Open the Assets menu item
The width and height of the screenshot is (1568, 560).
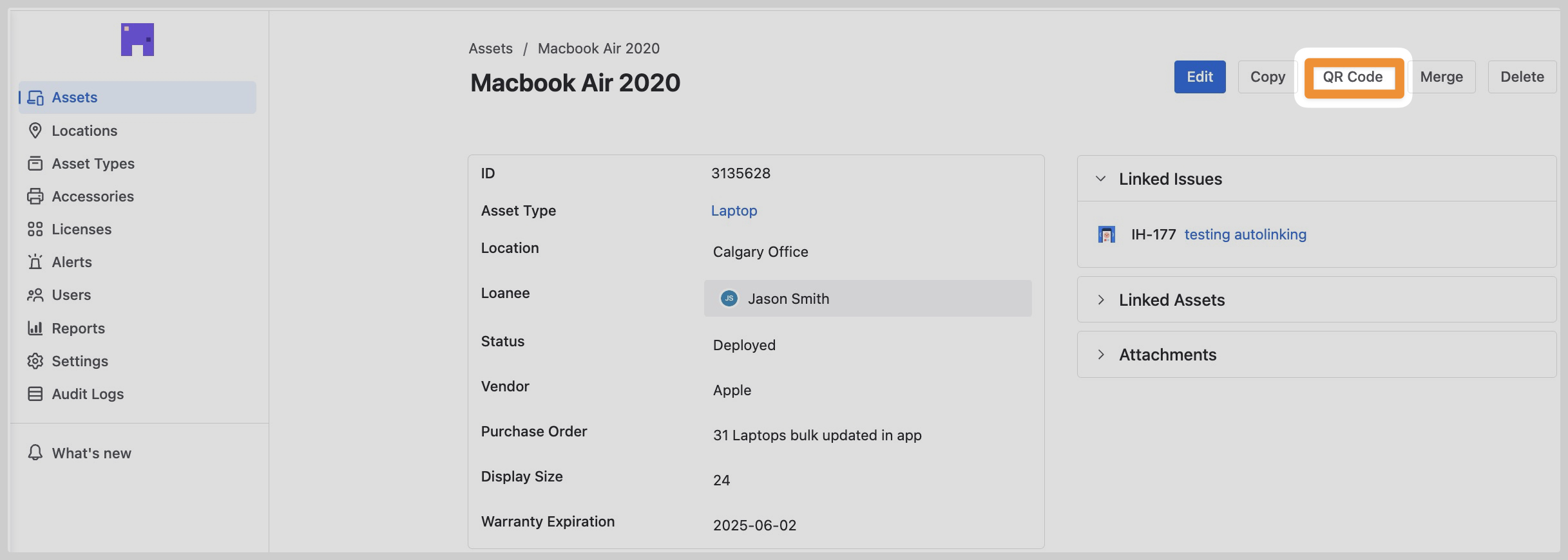[137, 97]
